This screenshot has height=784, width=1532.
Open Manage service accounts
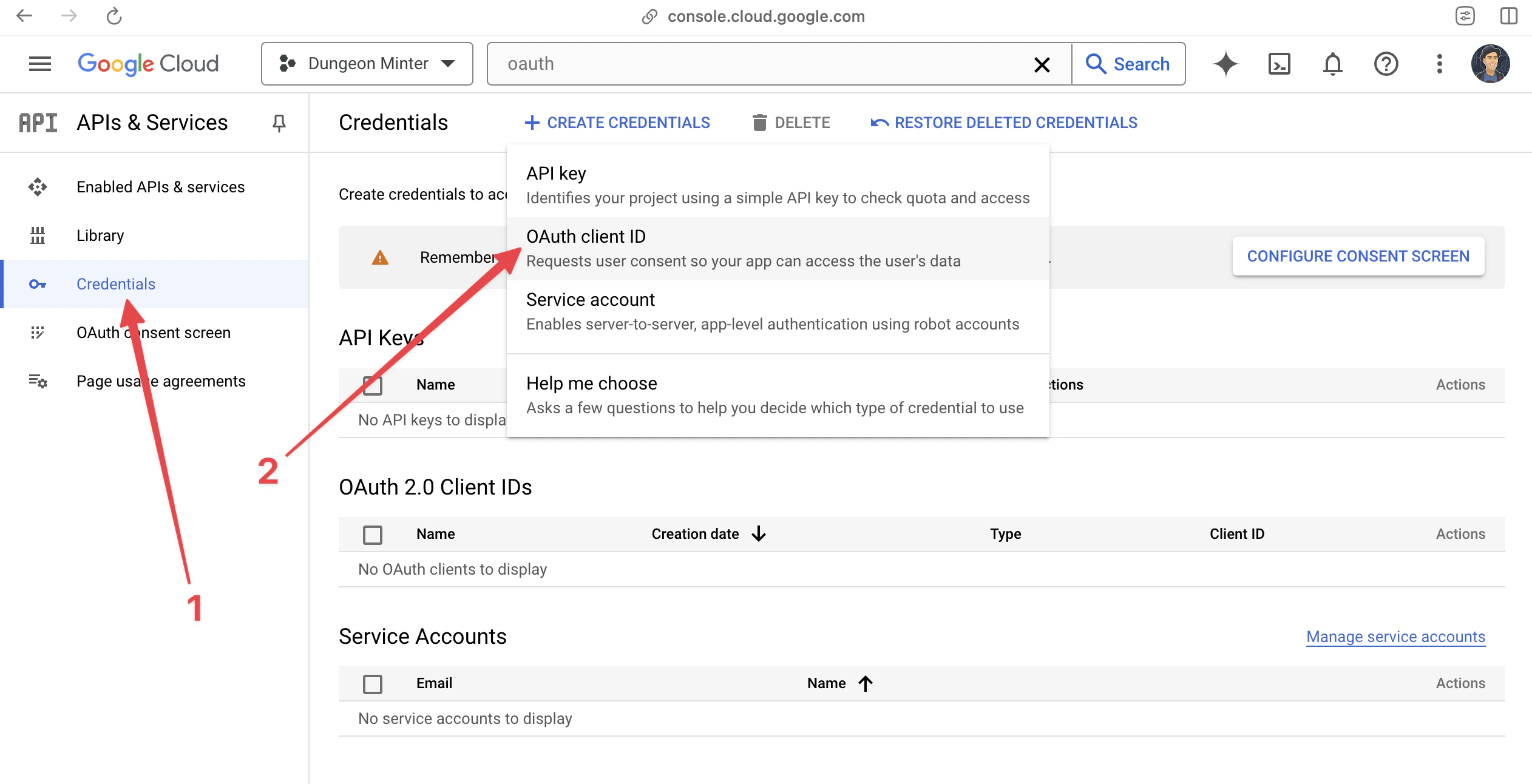coord(1394,637)
